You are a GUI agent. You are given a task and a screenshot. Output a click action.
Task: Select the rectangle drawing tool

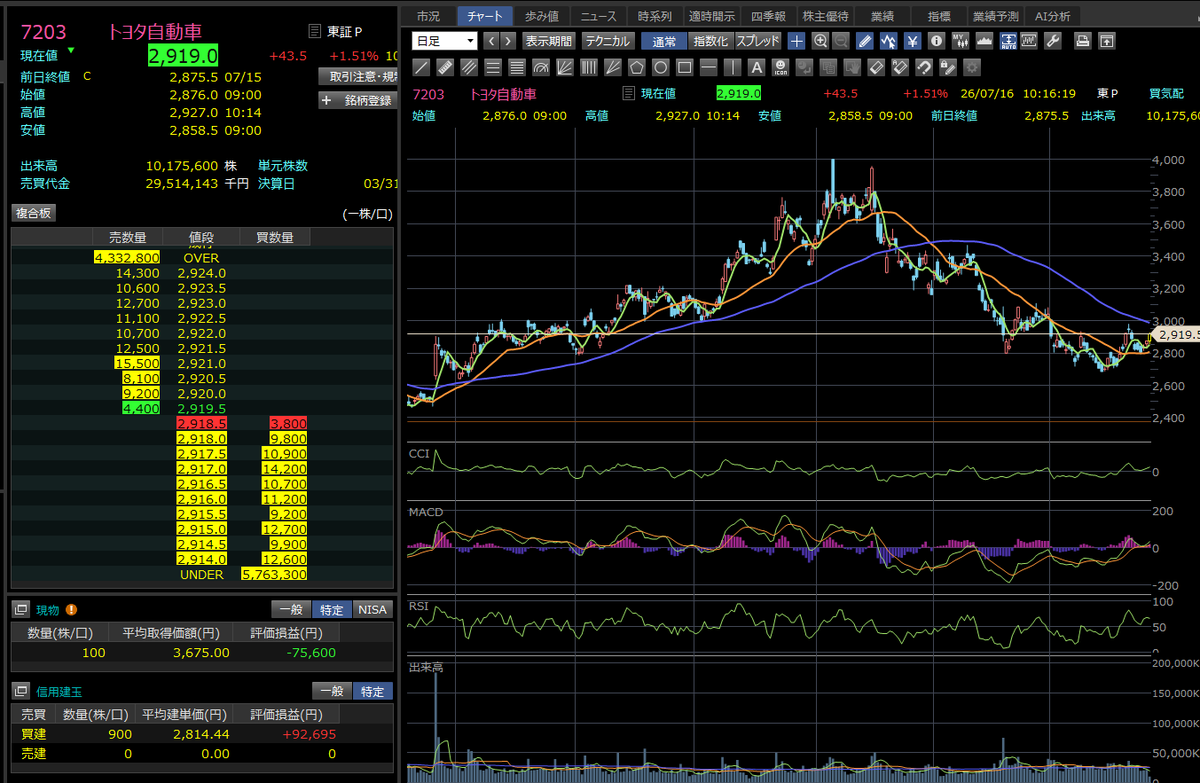coord(684,68)
